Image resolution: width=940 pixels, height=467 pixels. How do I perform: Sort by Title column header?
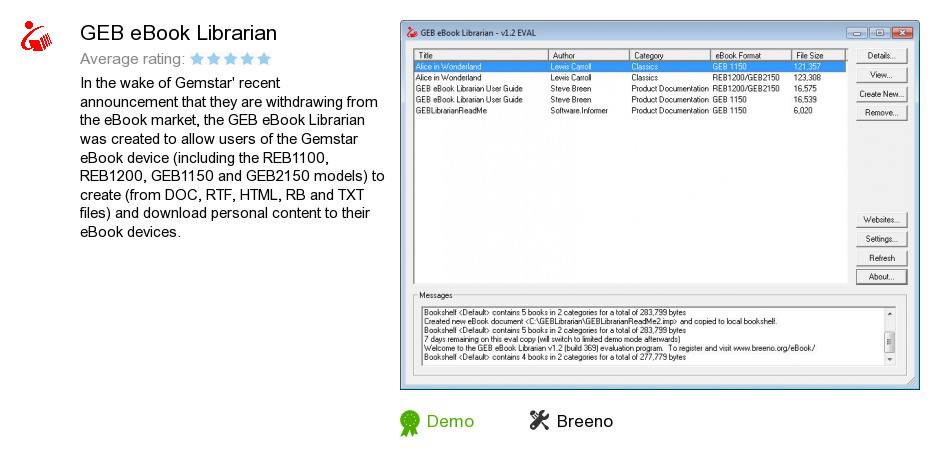[x=481, y=55]
